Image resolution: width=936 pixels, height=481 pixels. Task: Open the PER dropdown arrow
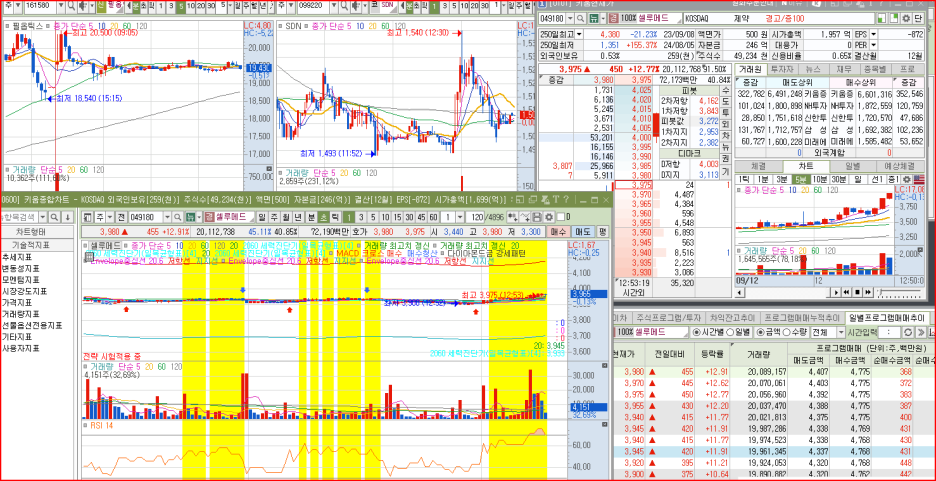point(873,44)
